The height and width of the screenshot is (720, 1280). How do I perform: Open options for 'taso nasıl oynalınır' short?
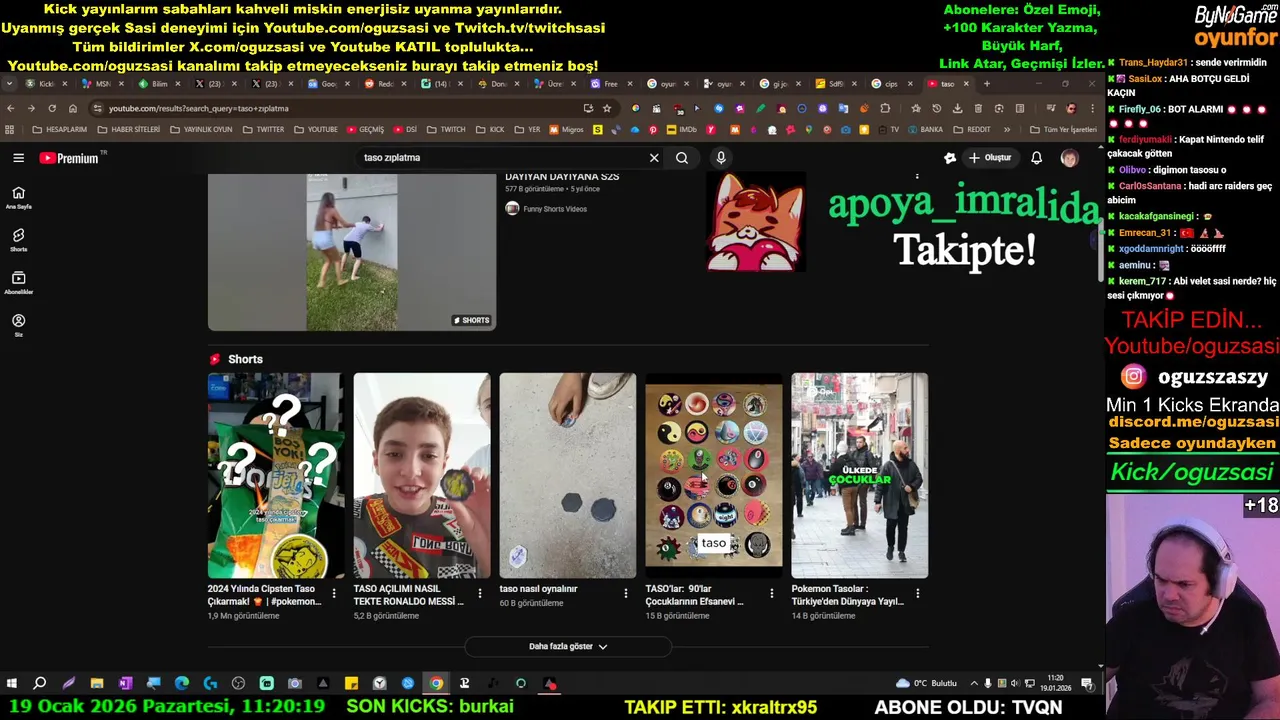pos(626,593)
